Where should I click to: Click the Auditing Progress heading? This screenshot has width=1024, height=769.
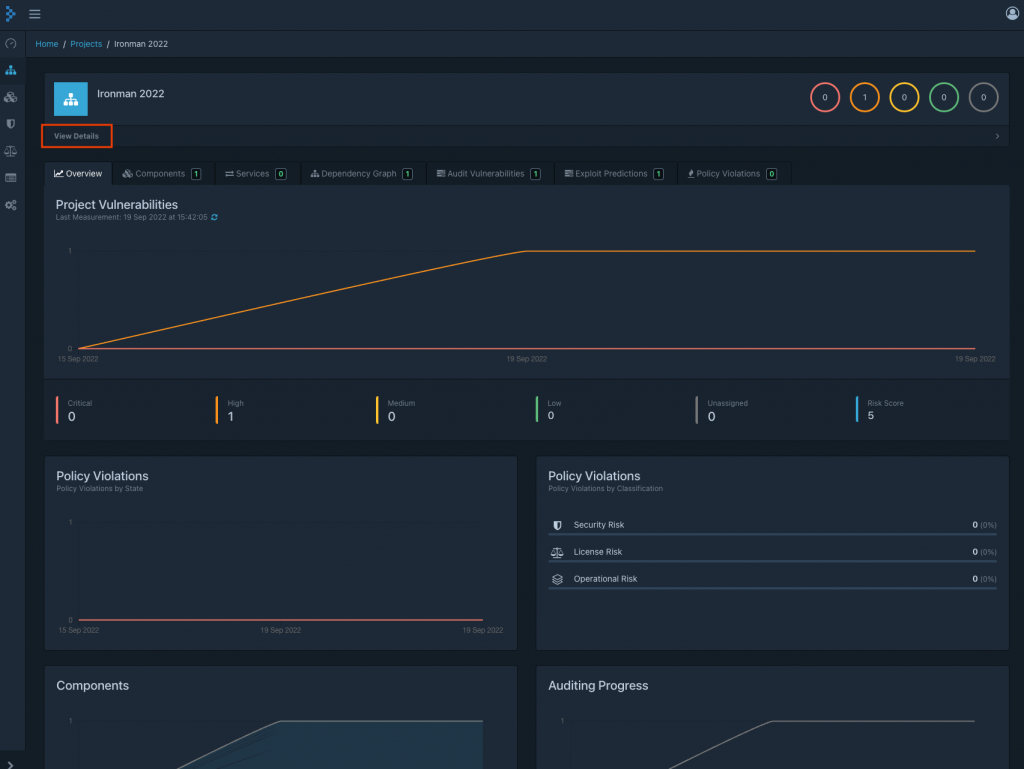tap(598, 685)
